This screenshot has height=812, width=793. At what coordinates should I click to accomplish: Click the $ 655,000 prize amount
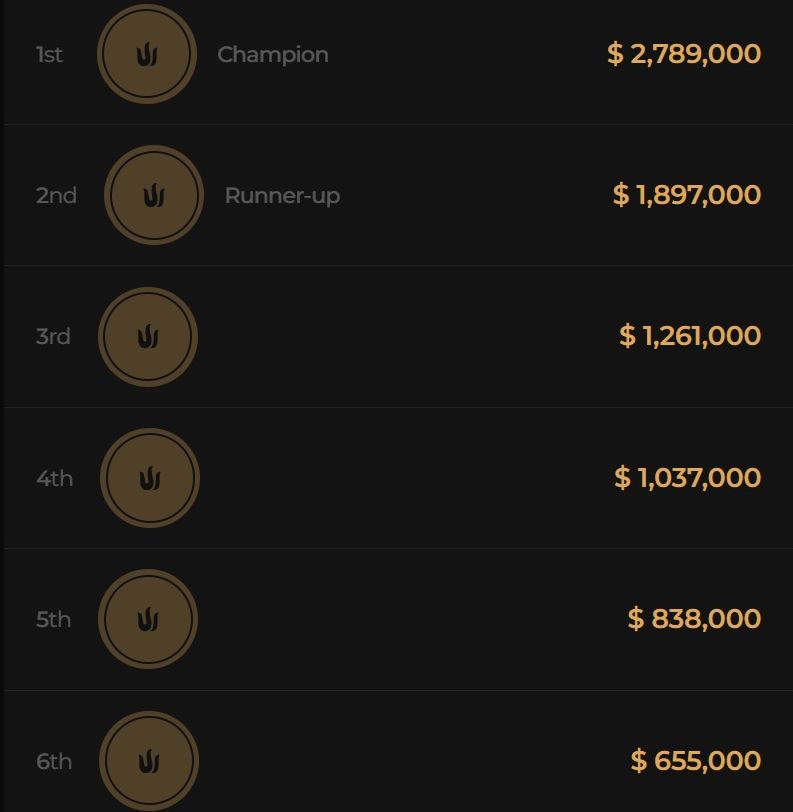tap(696, 761)
